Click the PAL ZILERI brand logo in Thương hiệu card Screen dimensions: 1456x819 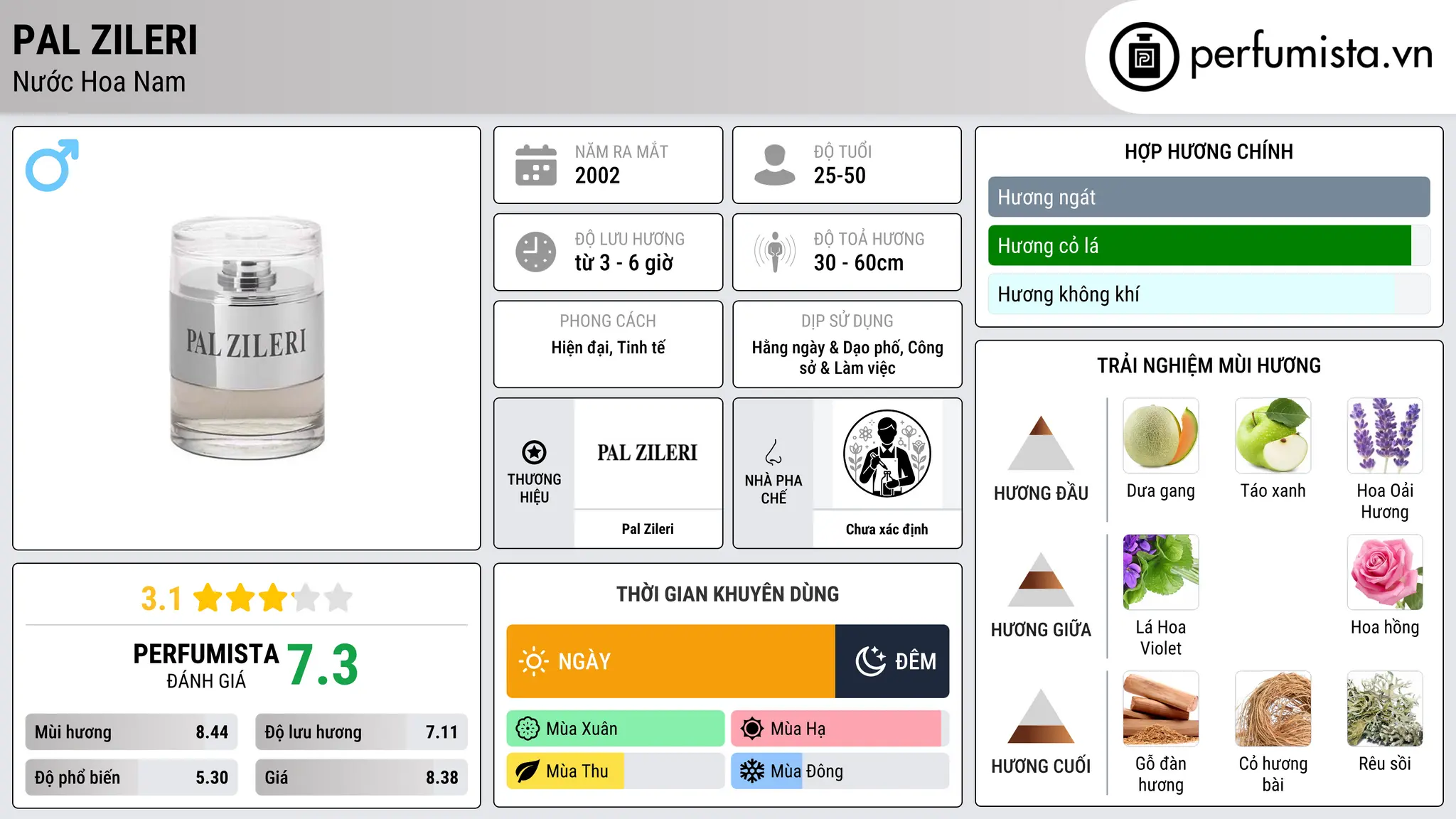point(648,453)
